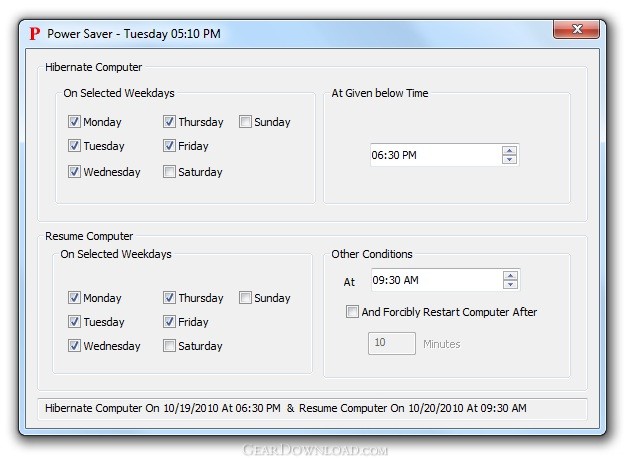Uncheck Monday under Hibernate Computer
Image resolution: width=630 pixels, height=458 pixels.
75,122
